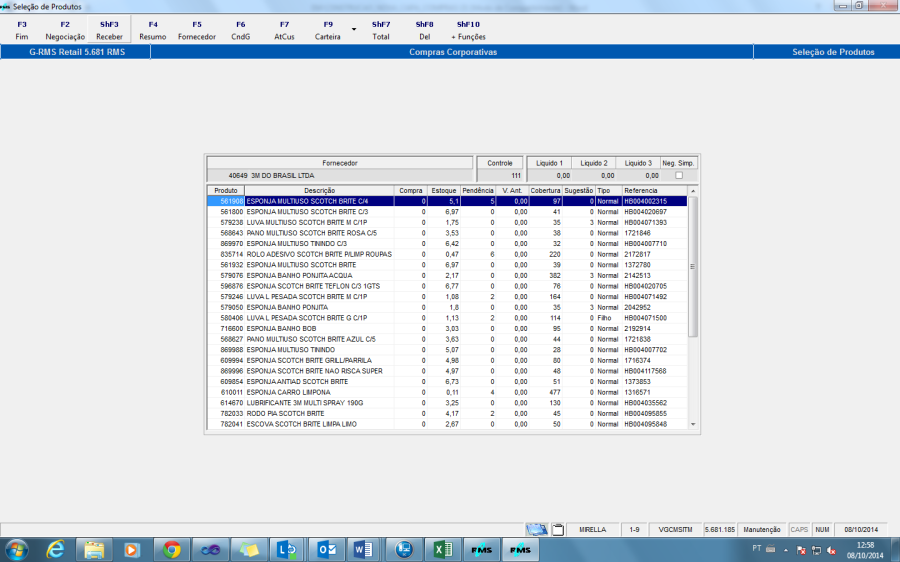
Task: Open the ShF10 + Funções menu
Action: (x=468, y=30)
